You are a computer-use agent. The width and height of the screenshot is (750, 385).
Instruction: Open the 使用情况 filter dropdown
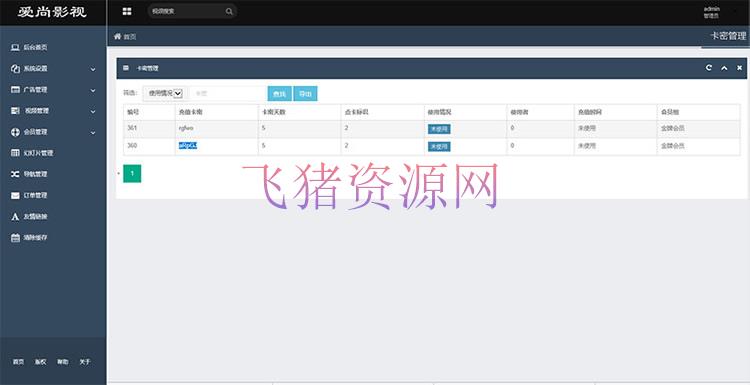click(164, 94)
